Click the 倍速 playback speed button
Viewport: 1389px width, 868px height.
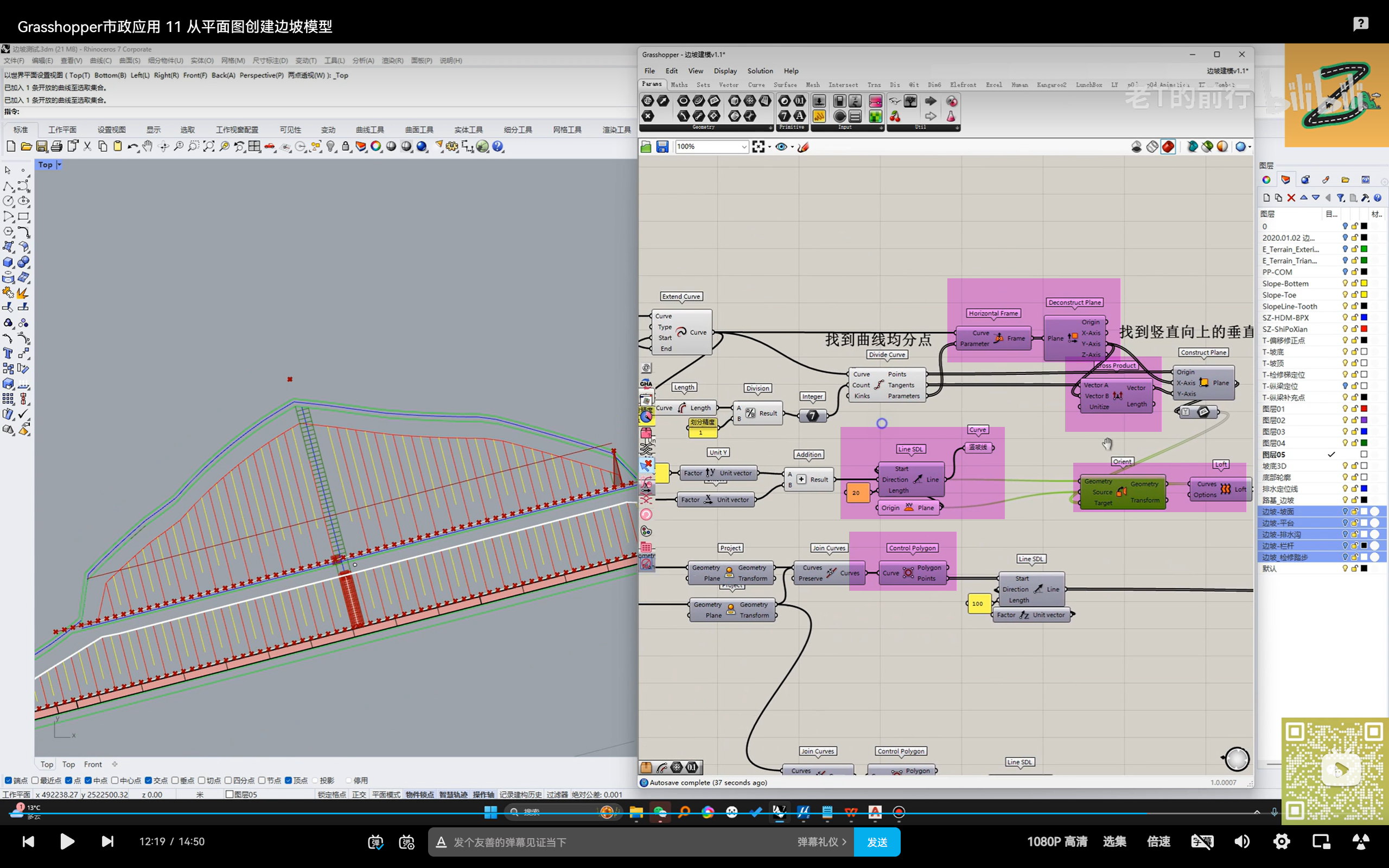(x=1158, y=841)
